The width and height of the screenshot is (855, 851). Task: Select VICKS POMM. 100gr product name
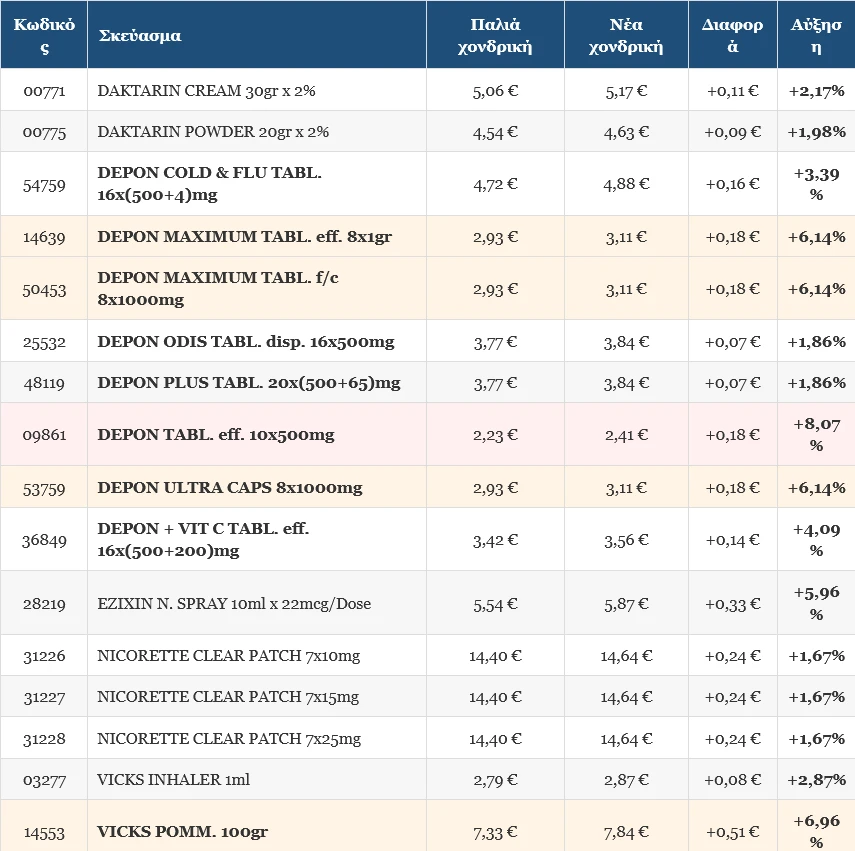point(182,832)
